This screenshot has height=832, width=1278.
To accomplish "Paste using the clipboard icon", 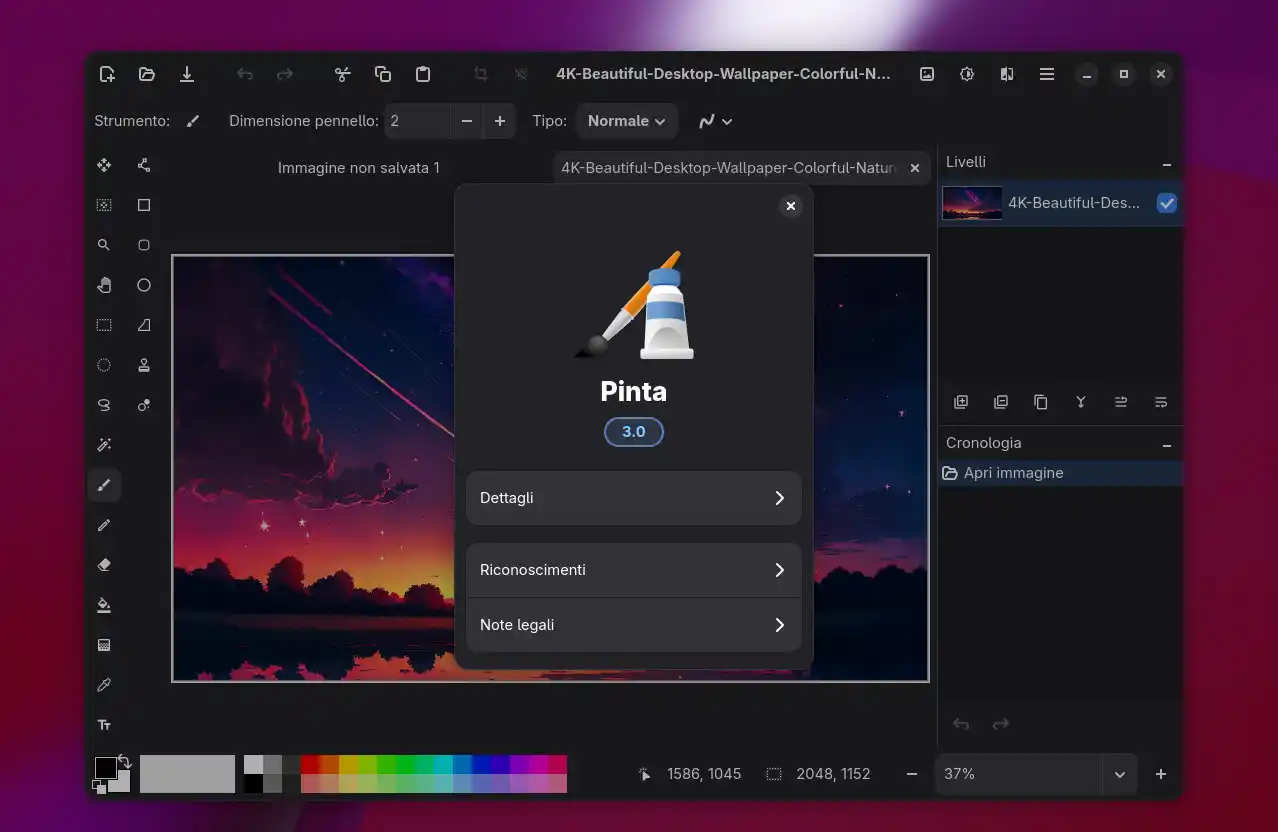I will coord(423,74).
